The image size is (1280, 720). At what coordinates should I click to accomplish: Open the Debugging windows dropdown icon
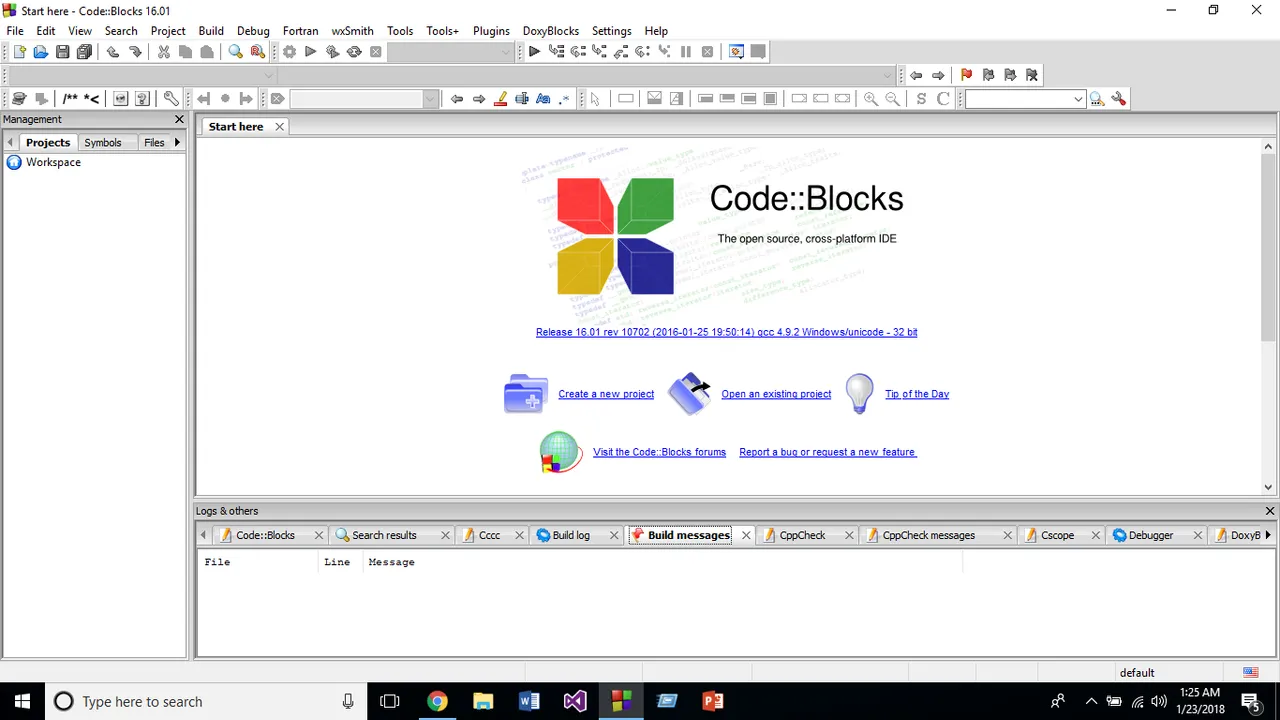coord(737,52)
